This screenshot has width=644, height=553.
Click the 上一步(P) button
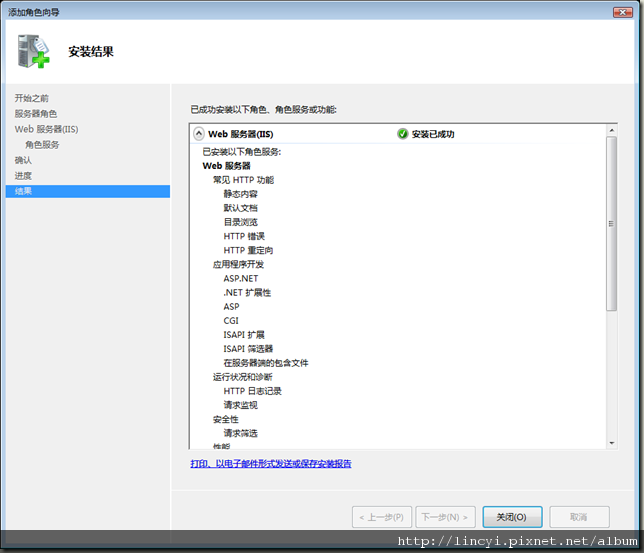pyautogui.click(x=382, y=517)
